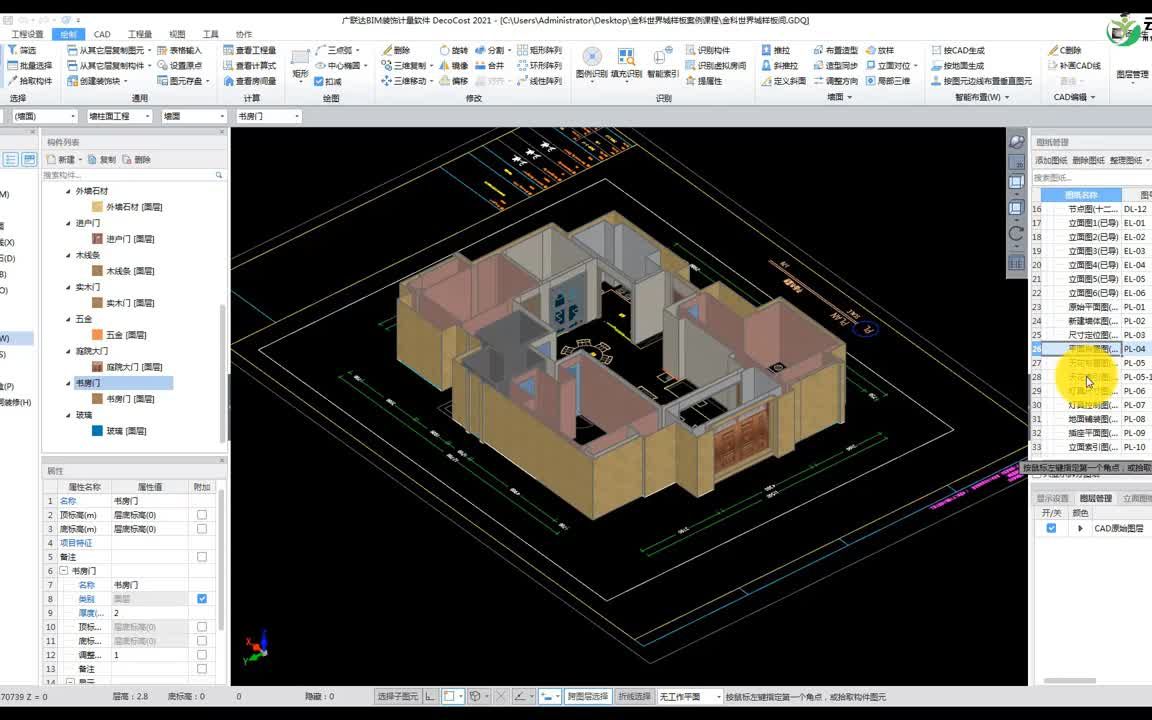Screen dimensions: 1152x720
Task: Collapse the 玻璃 tree node
Action: click(x=68, y=415)
